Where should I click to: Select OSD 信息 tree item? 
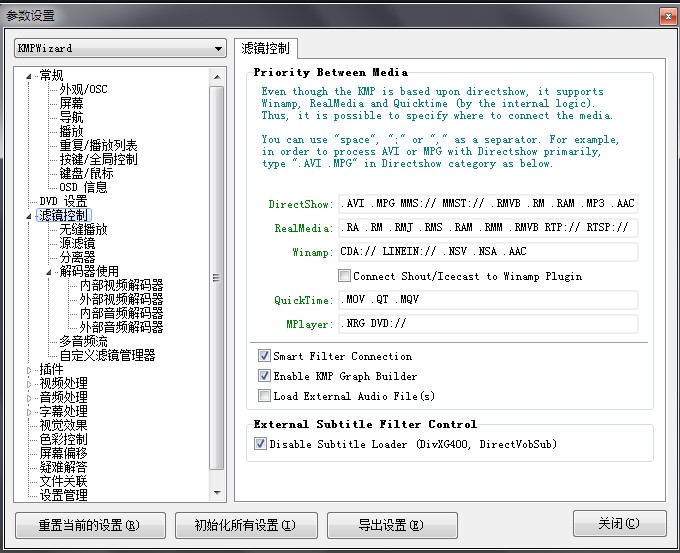coord(83,187)
